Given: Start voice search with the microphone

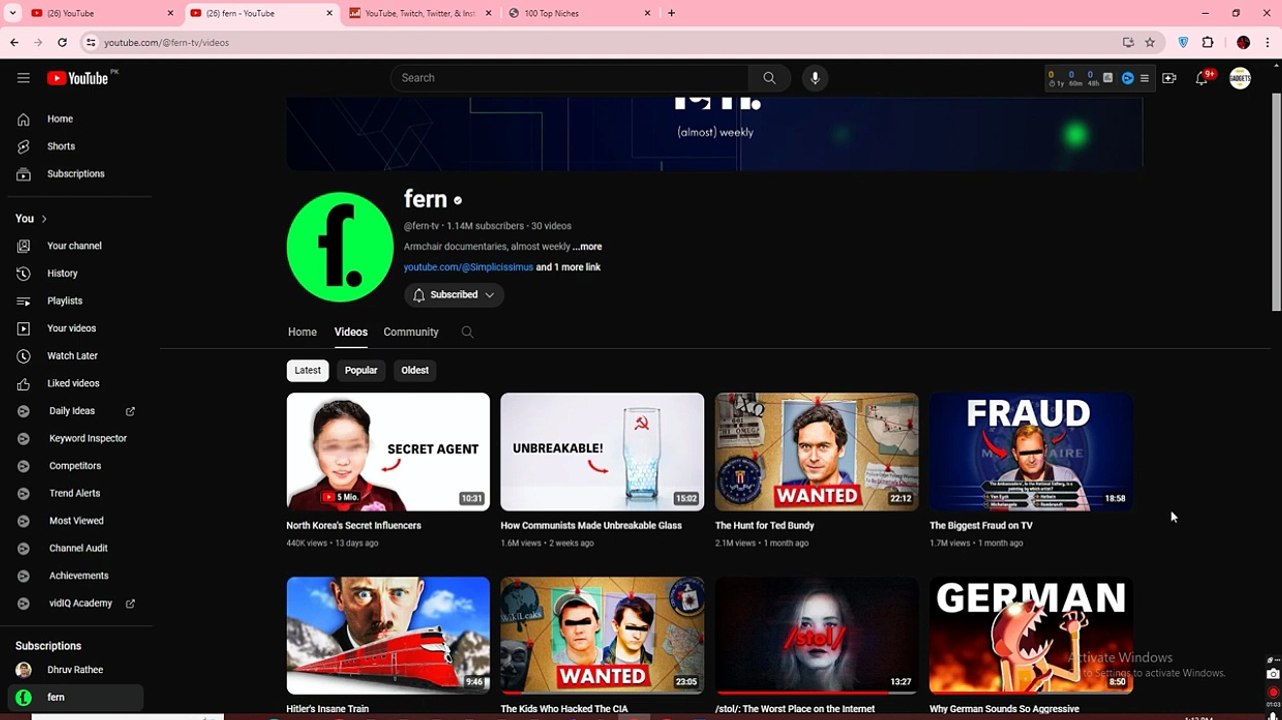Looking at the screenshot, I should coord(815,78).
